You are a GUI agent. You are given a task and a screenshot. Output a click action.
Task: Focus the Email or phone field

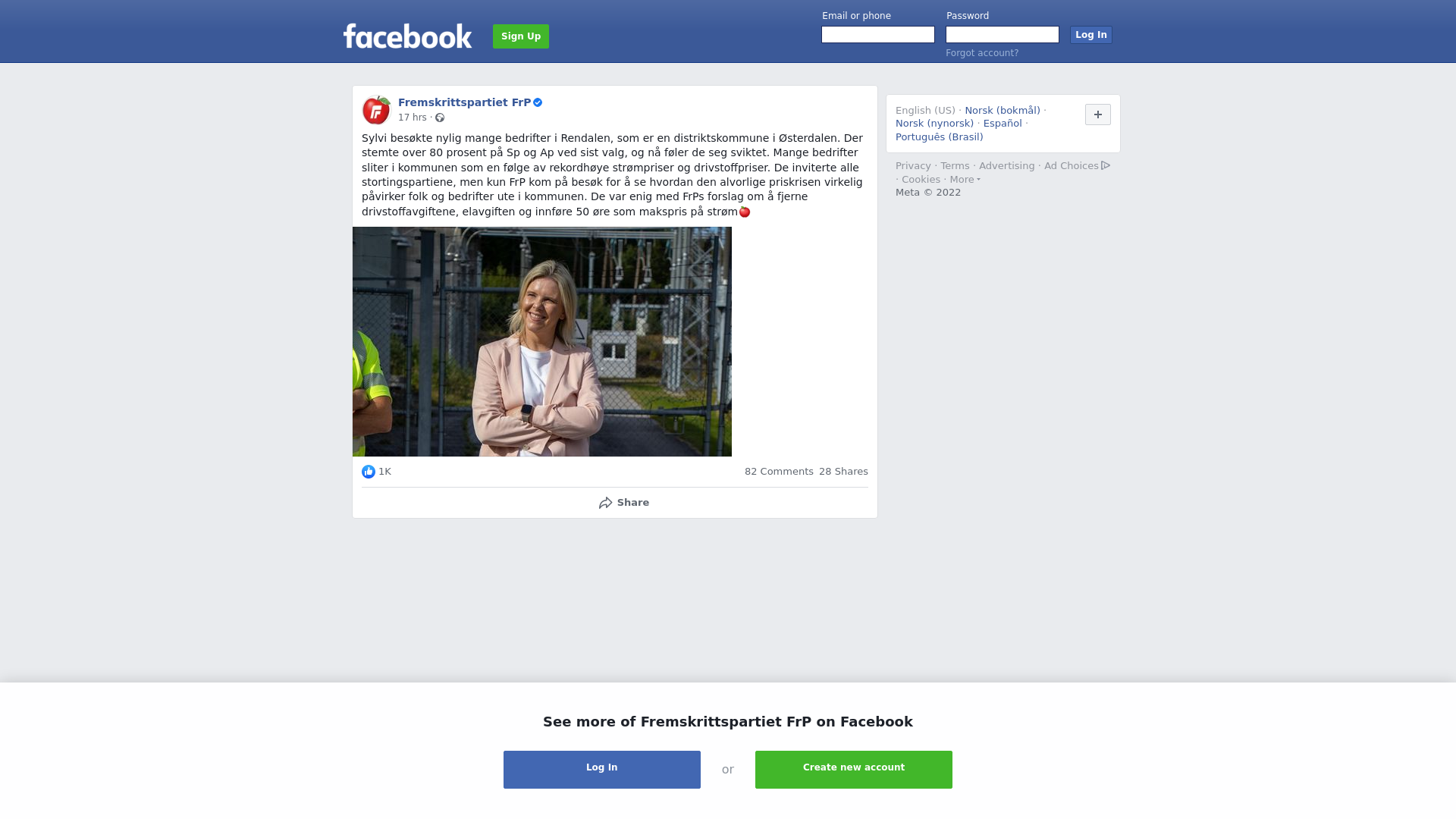point(878,35)
